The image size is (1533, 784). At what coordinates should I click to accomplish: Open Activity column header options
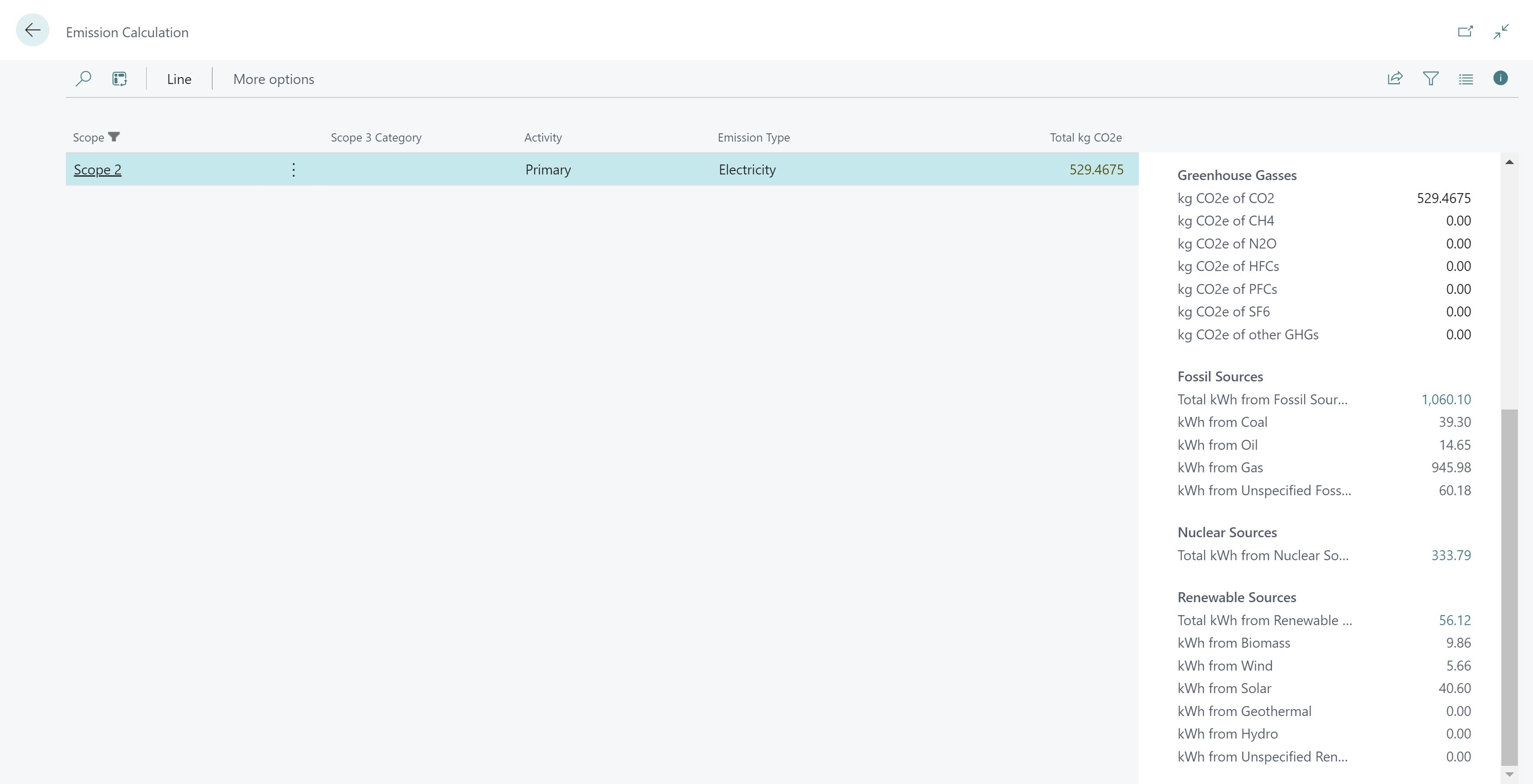[x=543, y=137]
